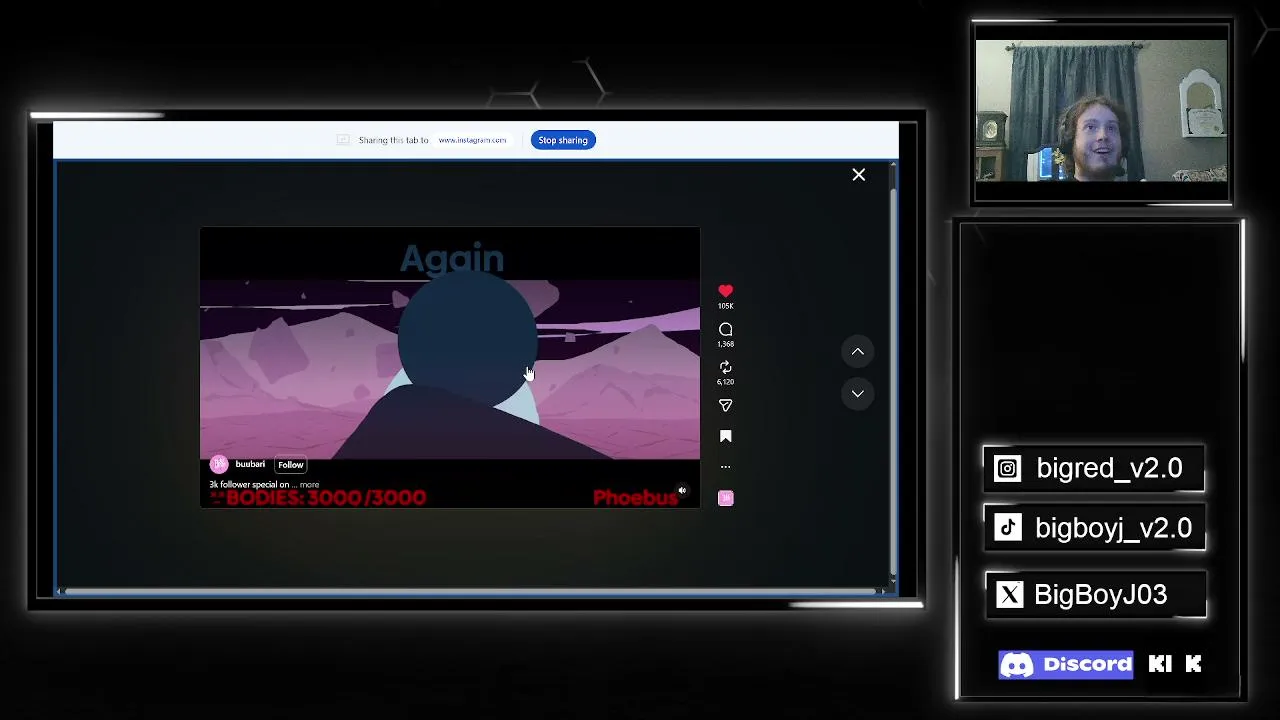Click the "3k follower special on" caption text

pos(249,485)
